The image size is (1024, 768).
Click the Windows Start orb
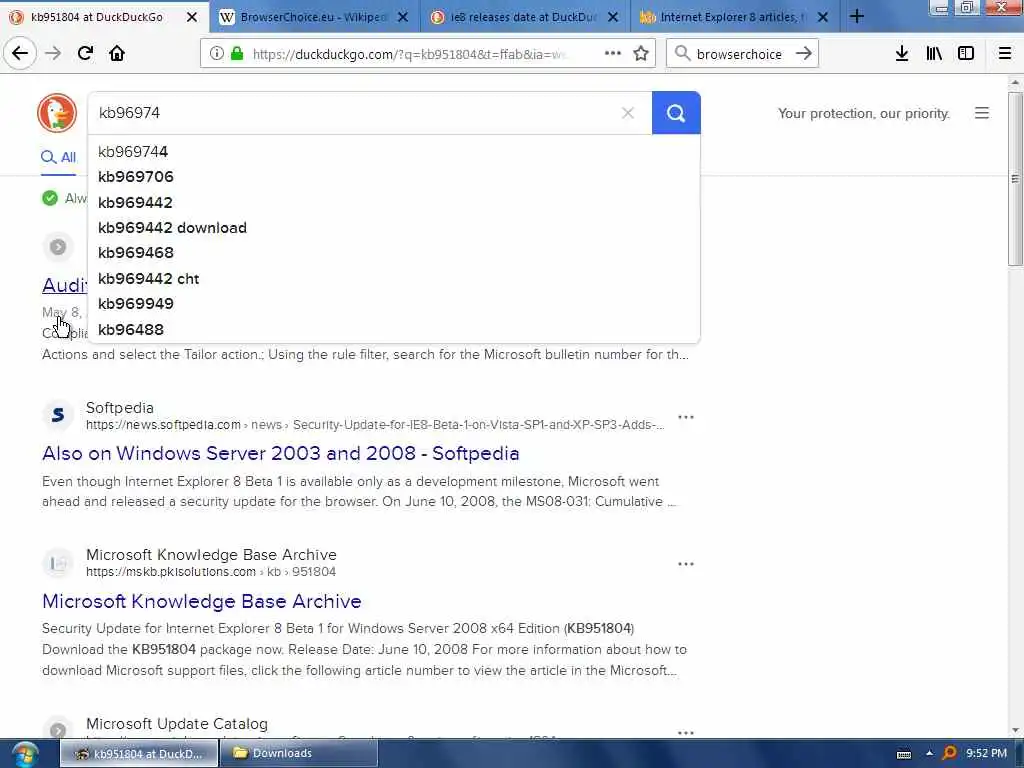pyautogui.click(x=25, y=754)
